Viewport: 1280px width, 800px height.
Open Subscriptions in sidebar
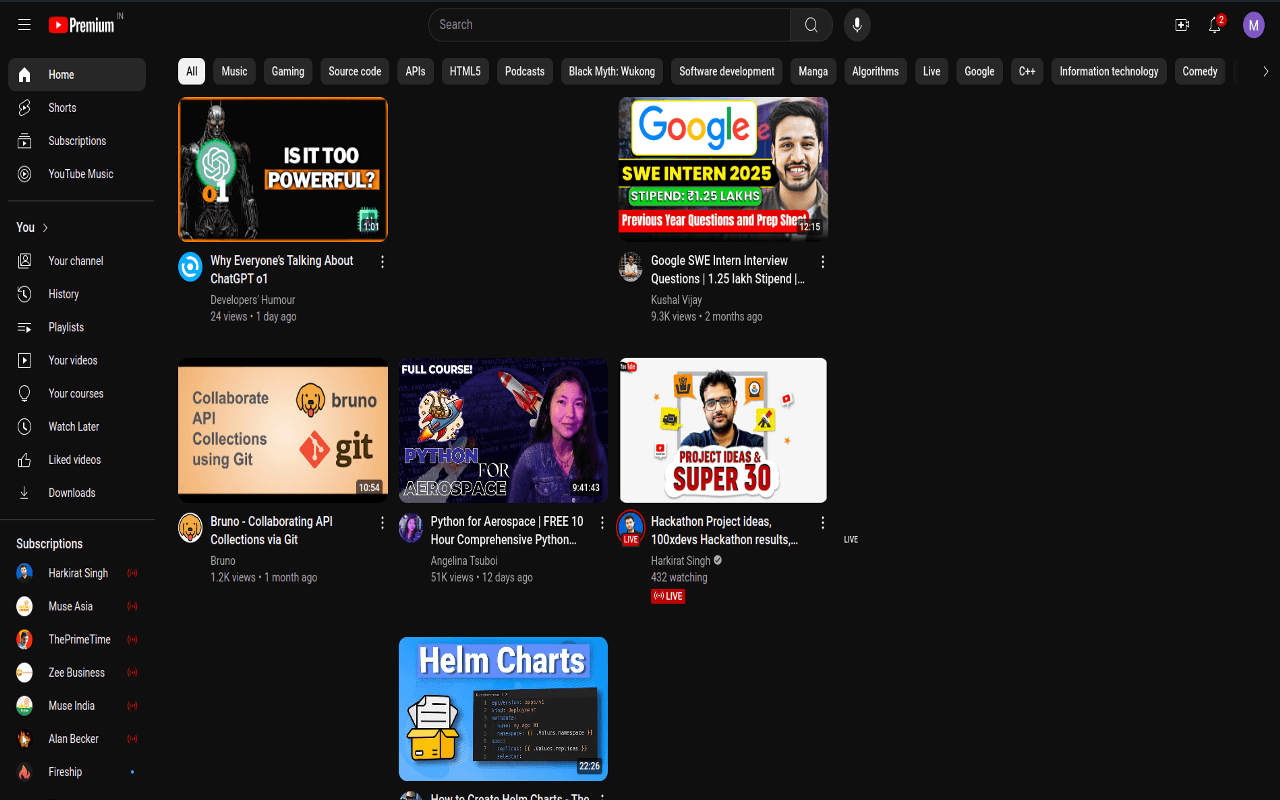[77, 141]
